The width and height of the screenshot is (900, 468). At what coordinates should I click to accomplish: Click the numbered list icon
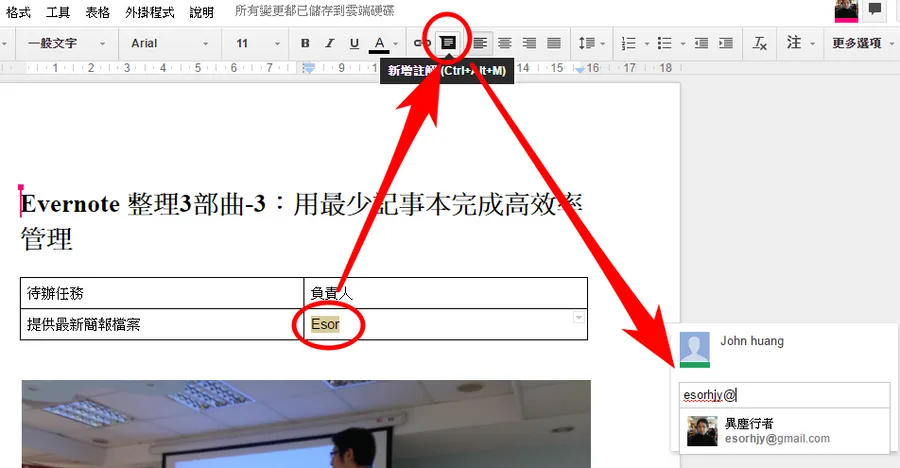coord(629,44)
